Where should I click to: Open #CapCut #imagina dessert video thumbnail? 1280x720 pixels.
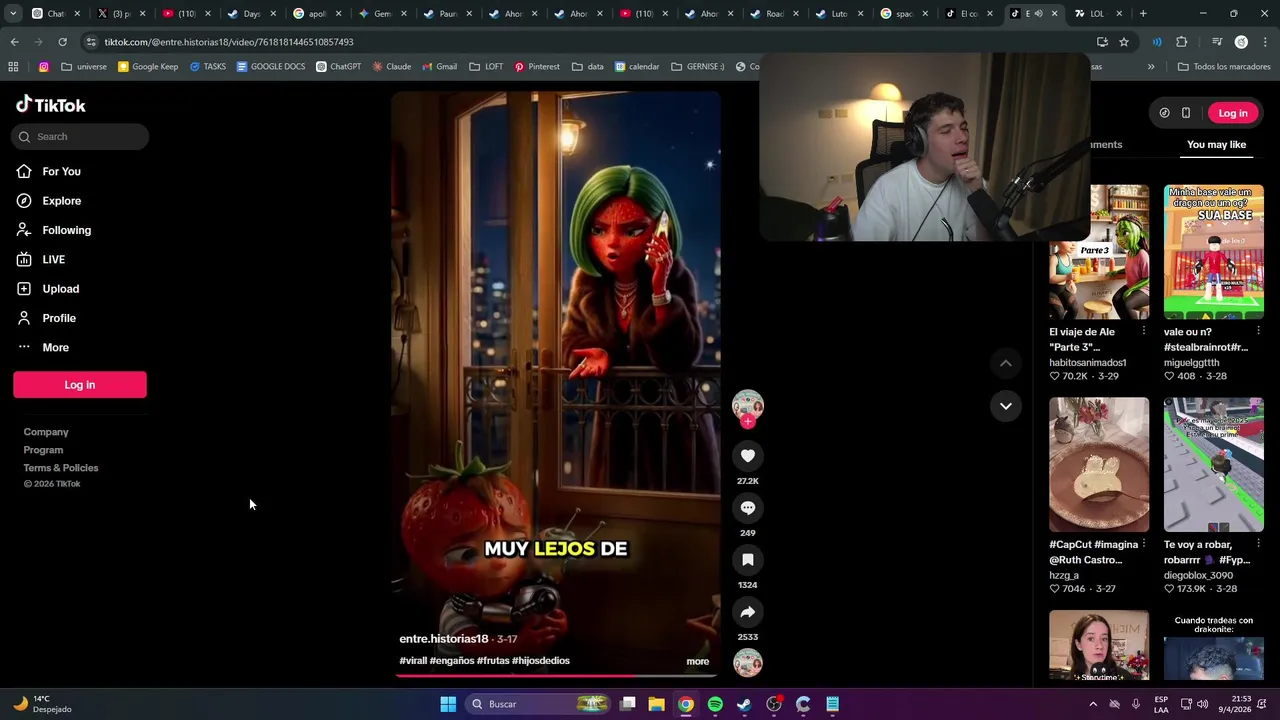point(1099,465)
